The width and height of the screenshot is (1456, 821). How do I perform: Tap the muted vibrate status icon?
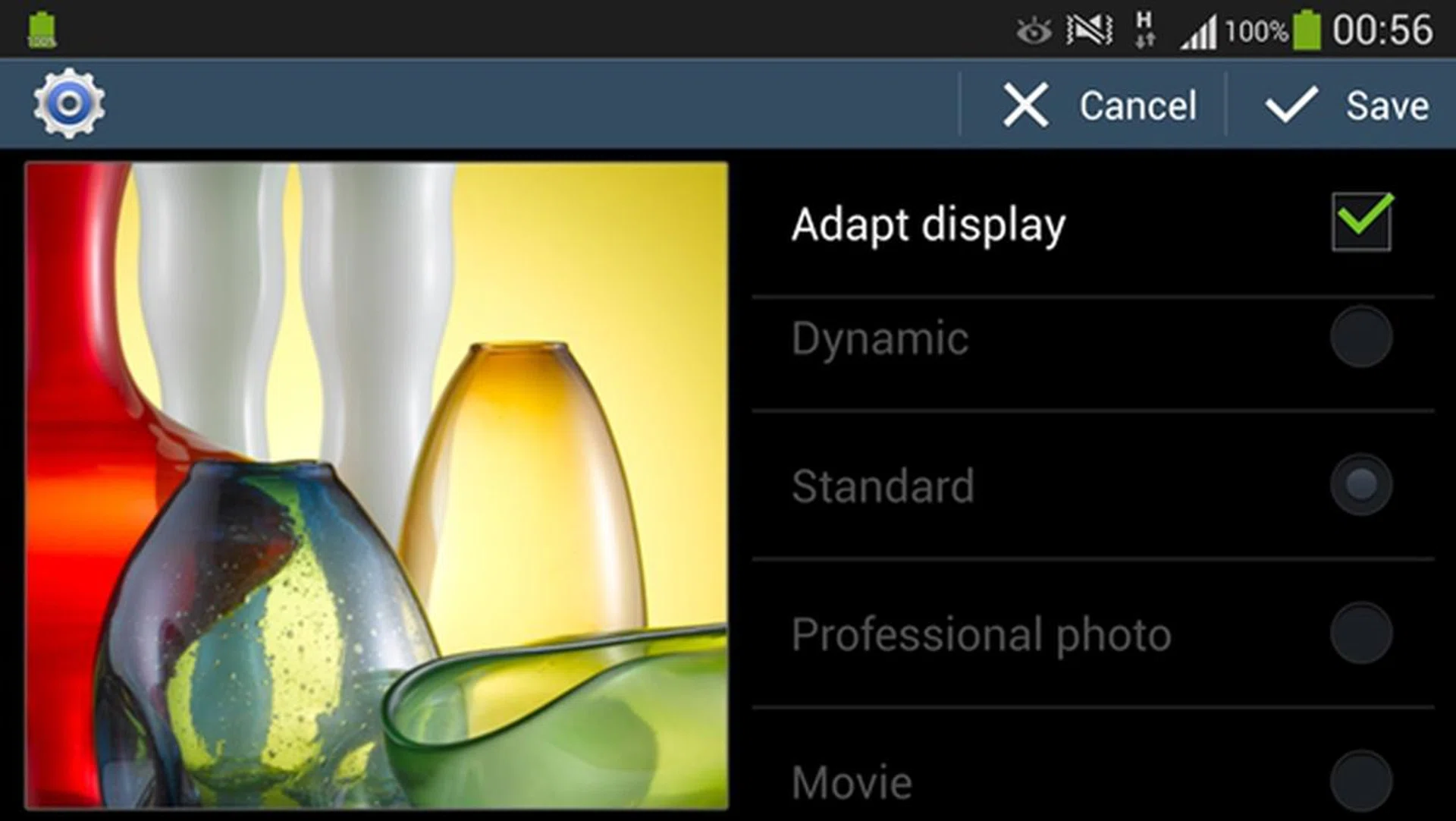(x=1089, y=30)
